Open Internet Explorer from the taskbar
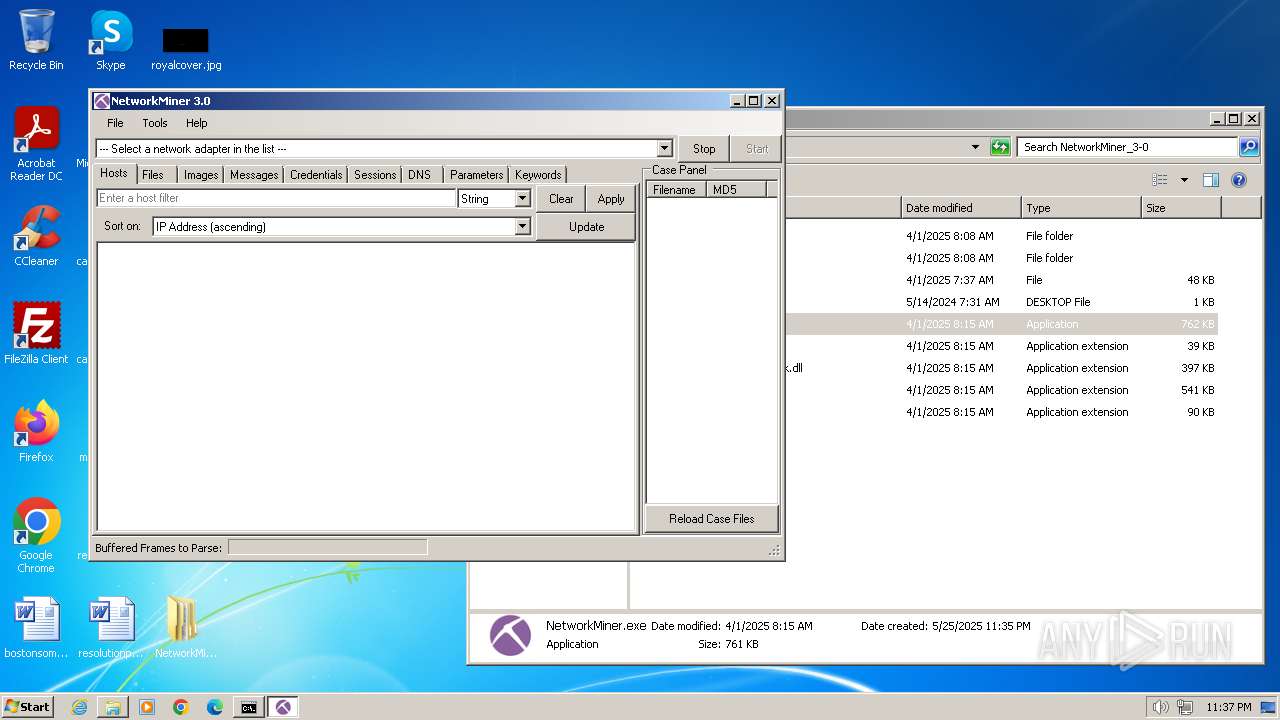The width and height of the screenshot is (1280, 720). click(79, 707)
